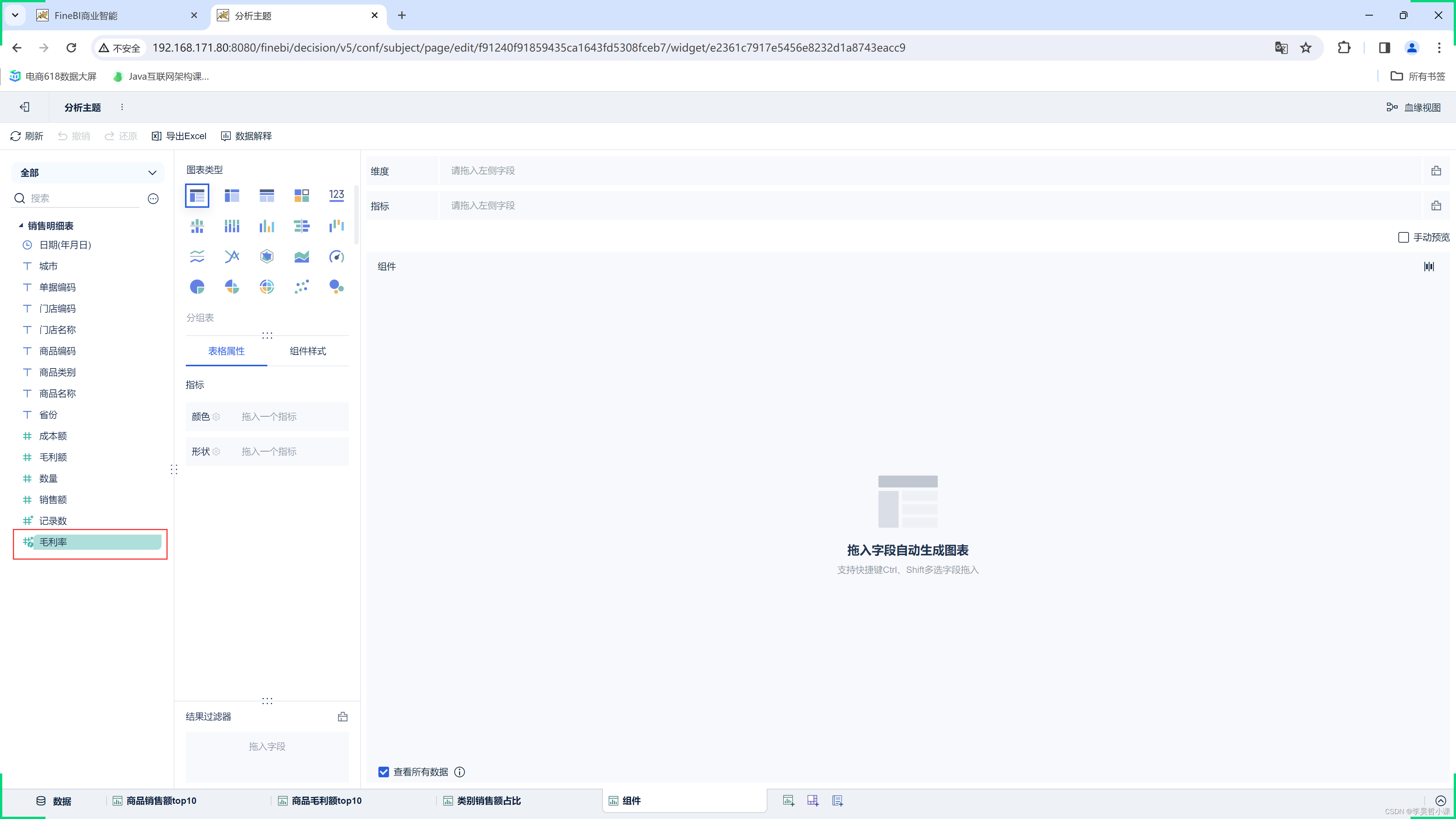Click the back/exit icon left of 分析主题
This screenshot has width=1456, height=819.
pos(24,107)
